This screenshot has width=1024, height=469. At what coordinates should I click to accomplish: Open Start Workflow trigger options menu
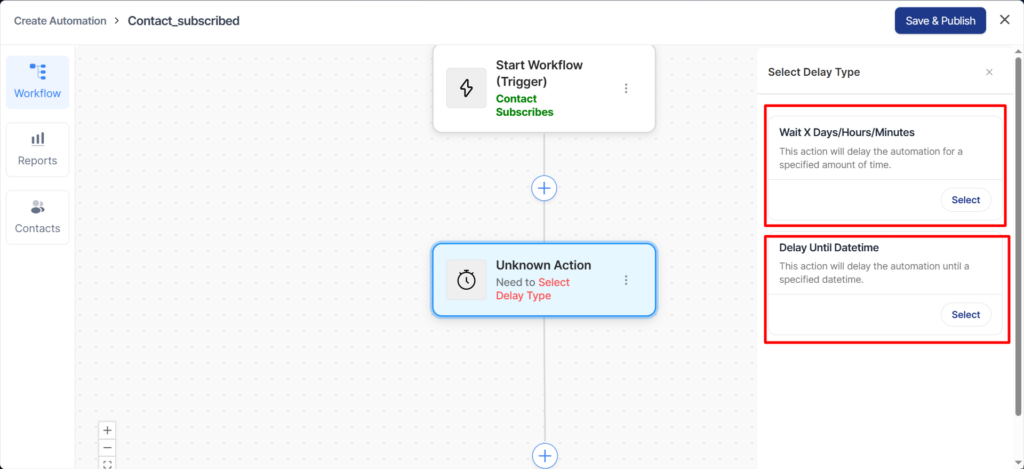pos(626,88)
